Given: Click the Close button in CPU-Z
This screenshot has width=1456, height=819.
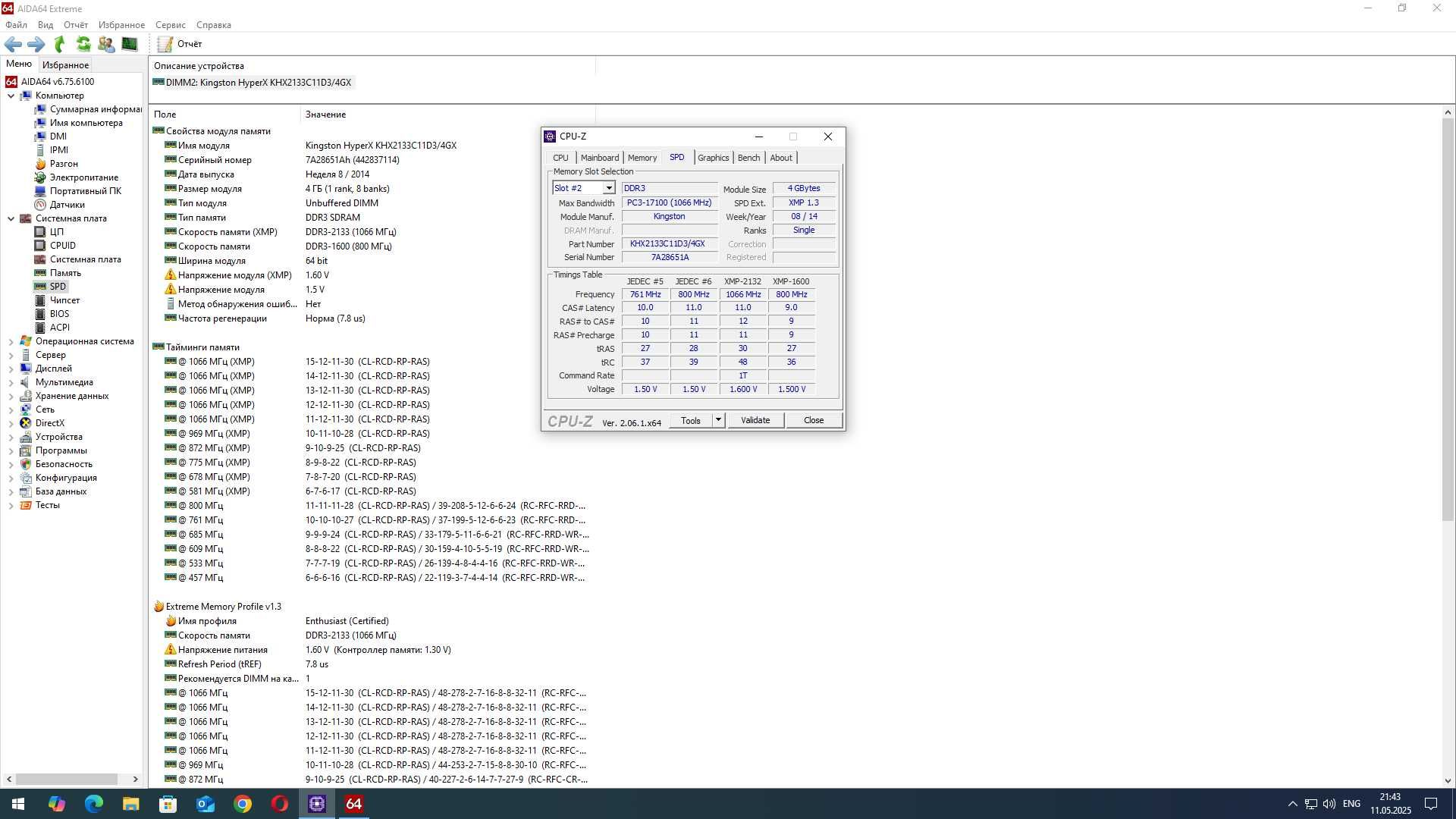Looking at the screenshot, I should pos(814,420).
